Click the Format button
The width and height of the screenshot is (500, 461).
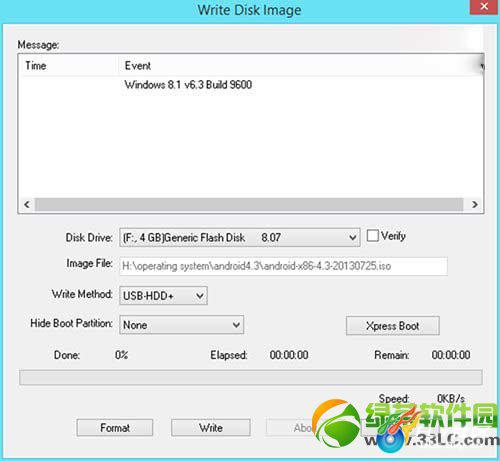(115, 427)
